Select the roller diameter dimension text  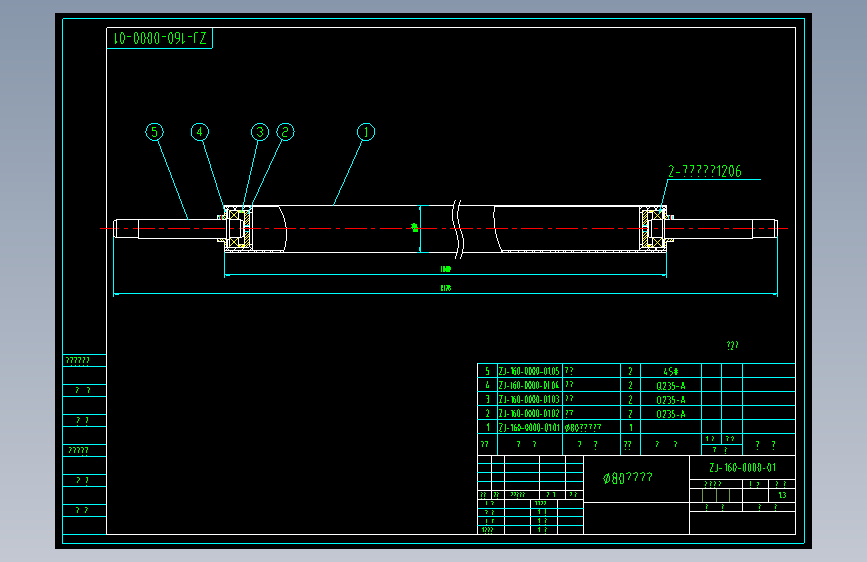(x=415, y=228)
